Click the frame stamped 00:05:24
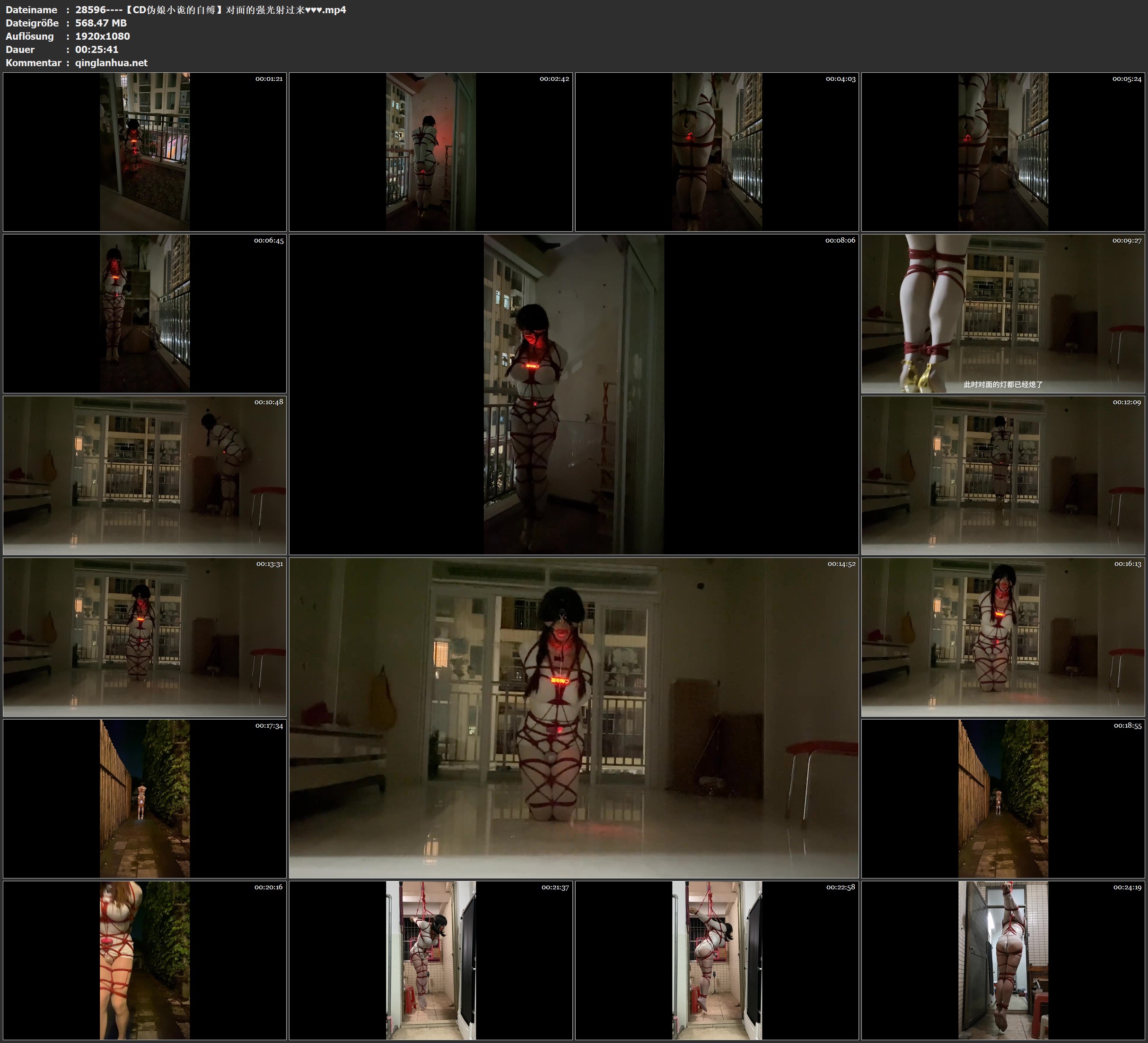Screen dimensions: 1148x1043 (x=1003, y=151)
